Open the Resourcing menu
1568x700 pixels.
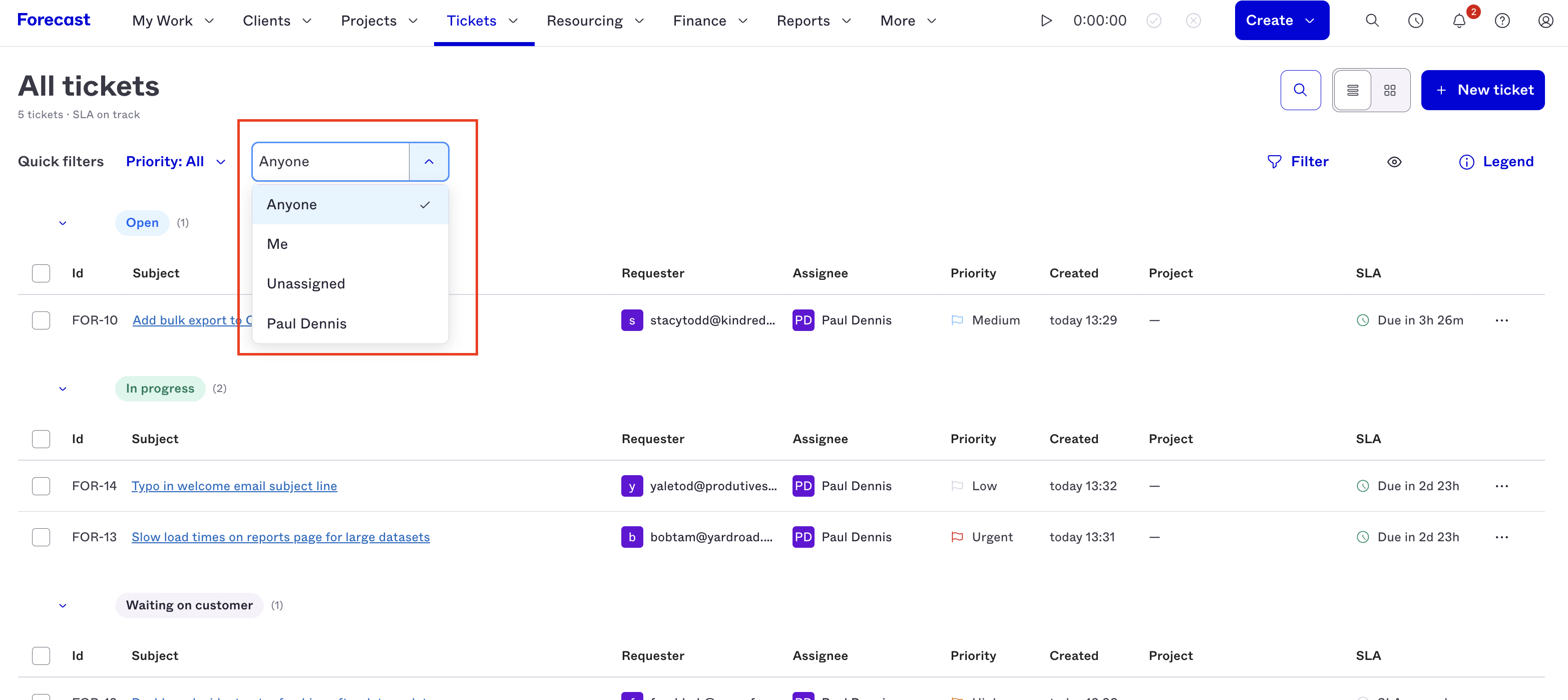point(595,21)
